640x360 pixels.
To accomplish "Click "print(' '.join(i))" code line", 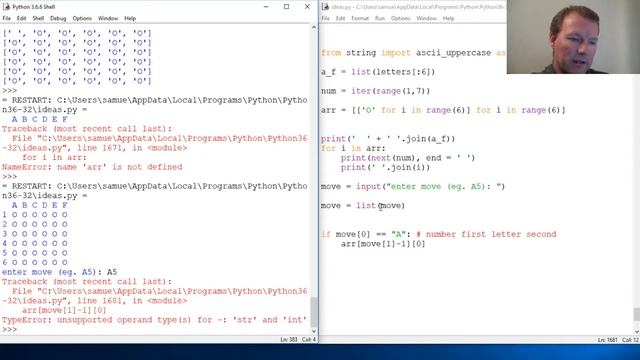I will click(385, 167).
